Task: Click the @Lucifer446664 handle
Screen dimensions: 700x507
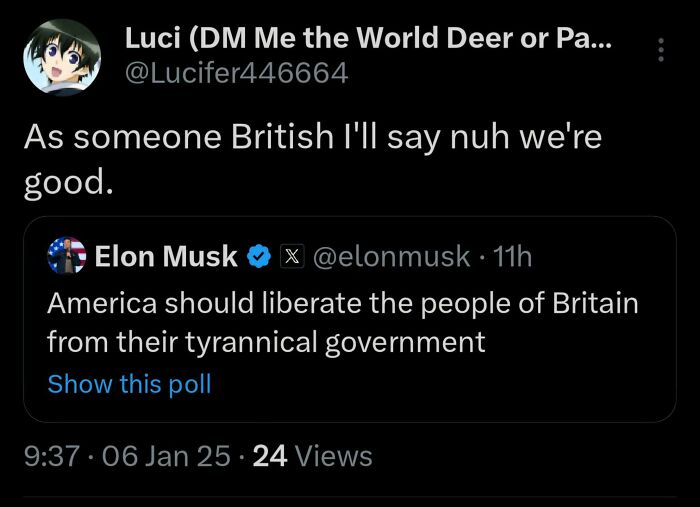Action: coord(236,73)
